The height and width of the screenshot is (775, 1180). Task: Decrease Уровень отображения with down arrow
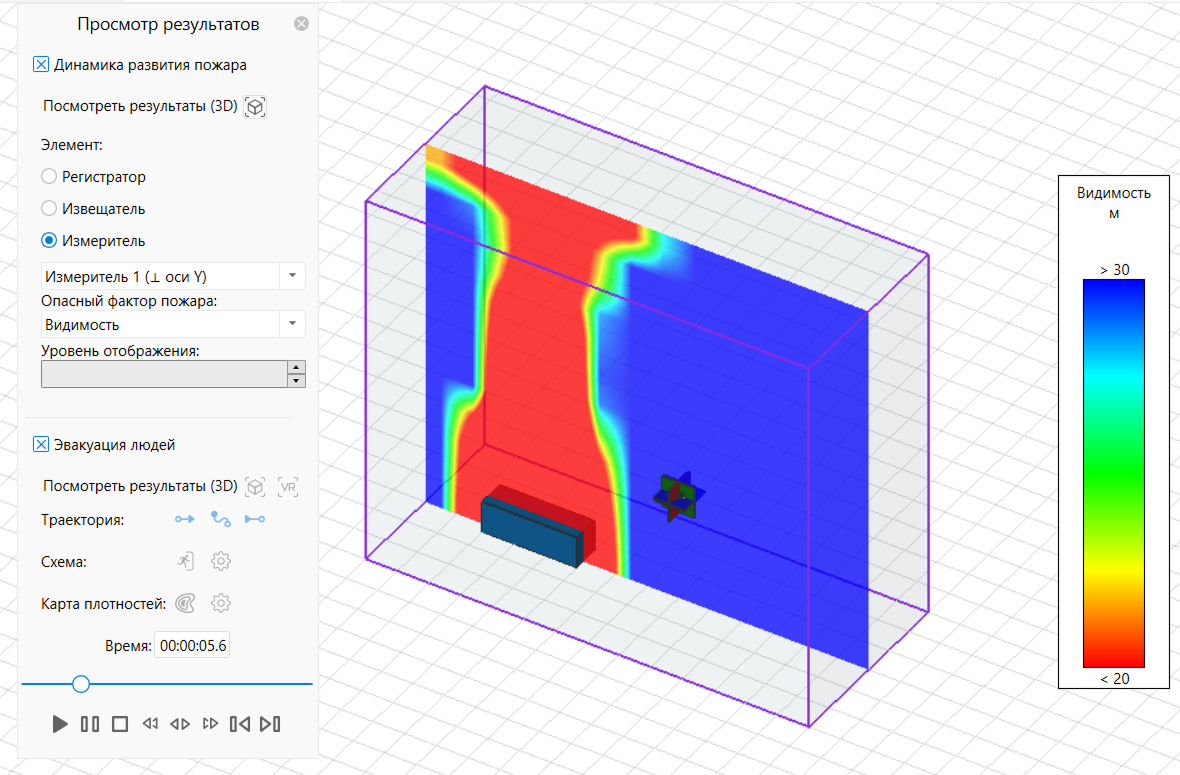(x=297, y=381)
